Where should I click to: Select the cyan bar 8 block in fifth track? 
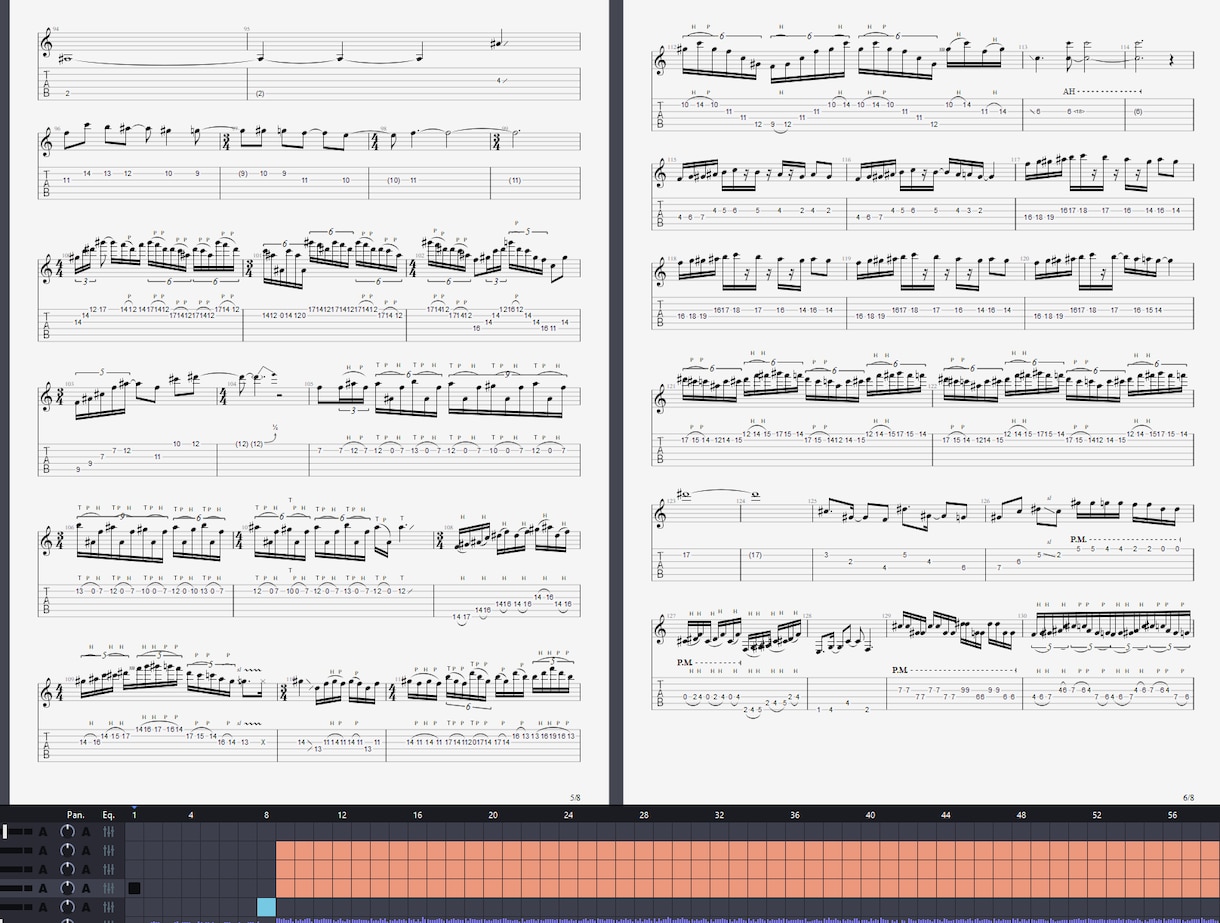267,907
